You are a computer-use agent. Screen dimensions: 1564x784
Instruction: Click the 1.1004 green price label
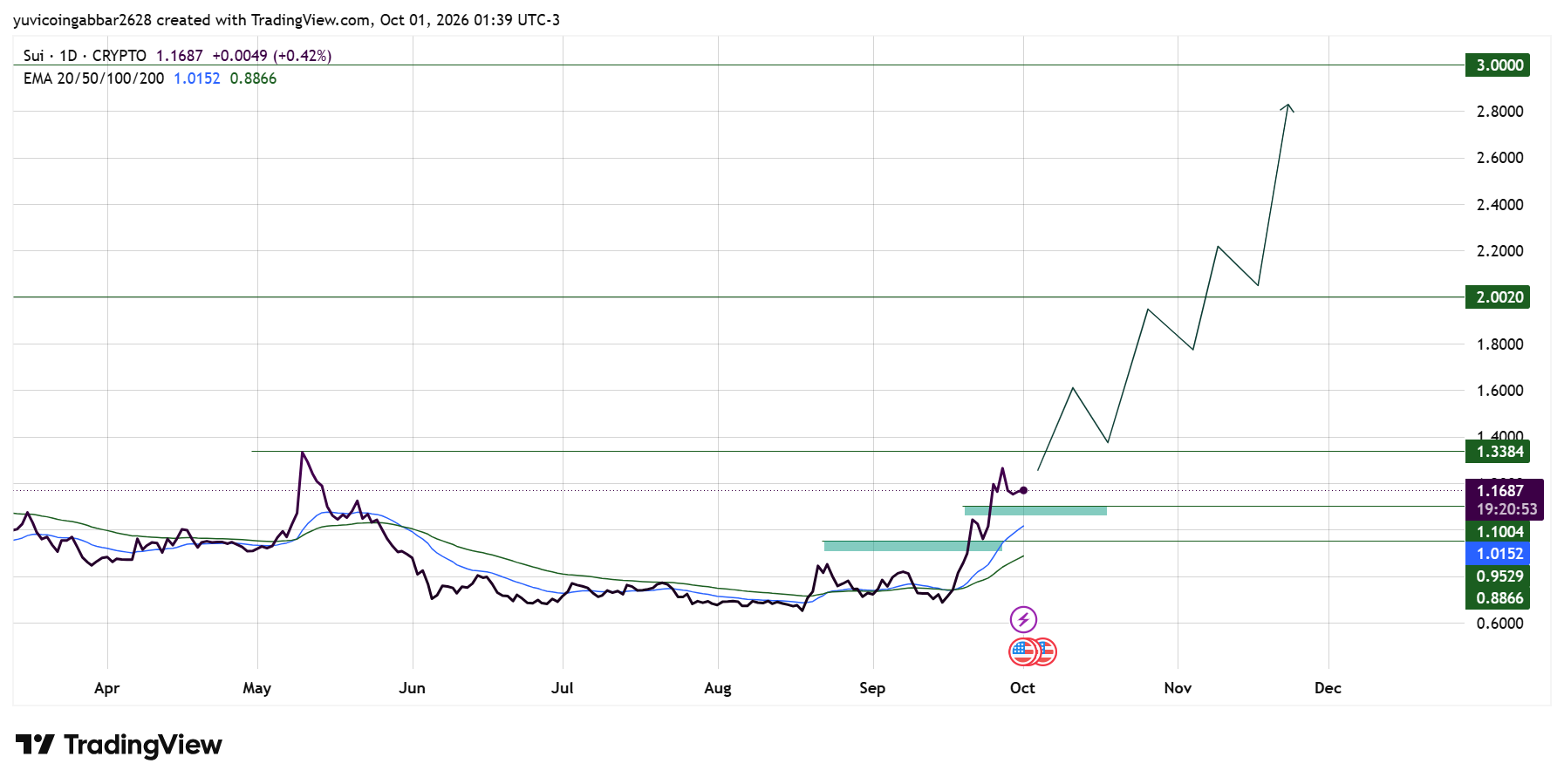pyautogui.click(x=1499, y=532)
